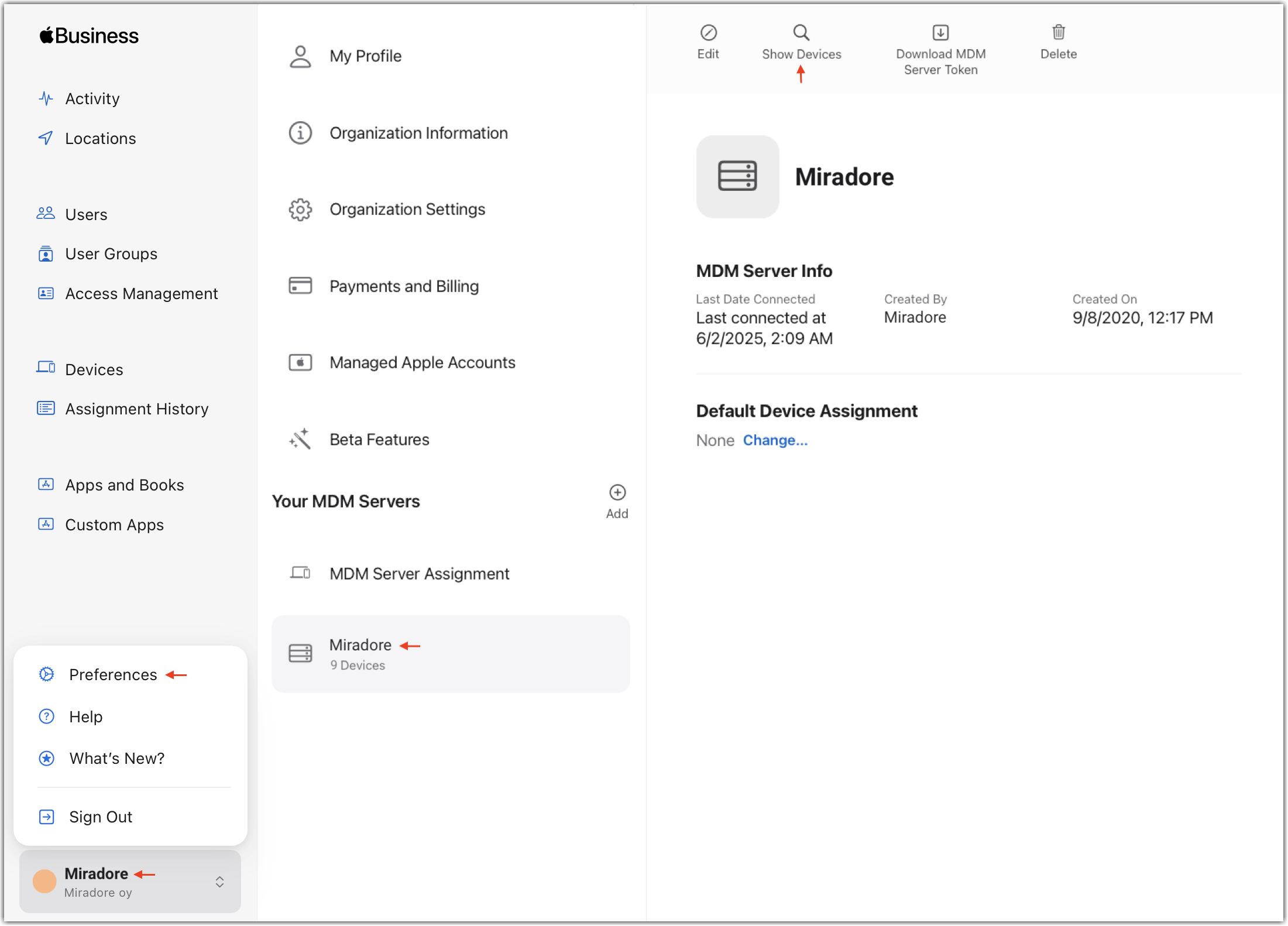Click the Download MDM Server Token label
Viewport: 1288px width, 926px height.
point(940,61)
